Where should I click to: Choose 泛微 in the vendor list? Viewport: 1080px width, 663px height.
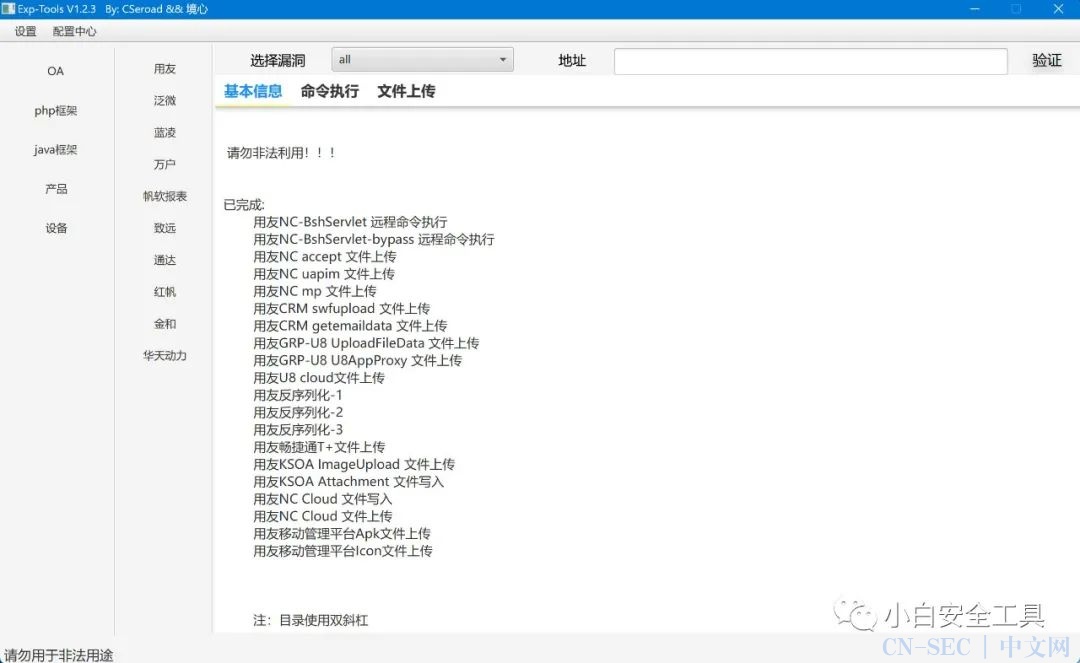[x=165, y=101]
